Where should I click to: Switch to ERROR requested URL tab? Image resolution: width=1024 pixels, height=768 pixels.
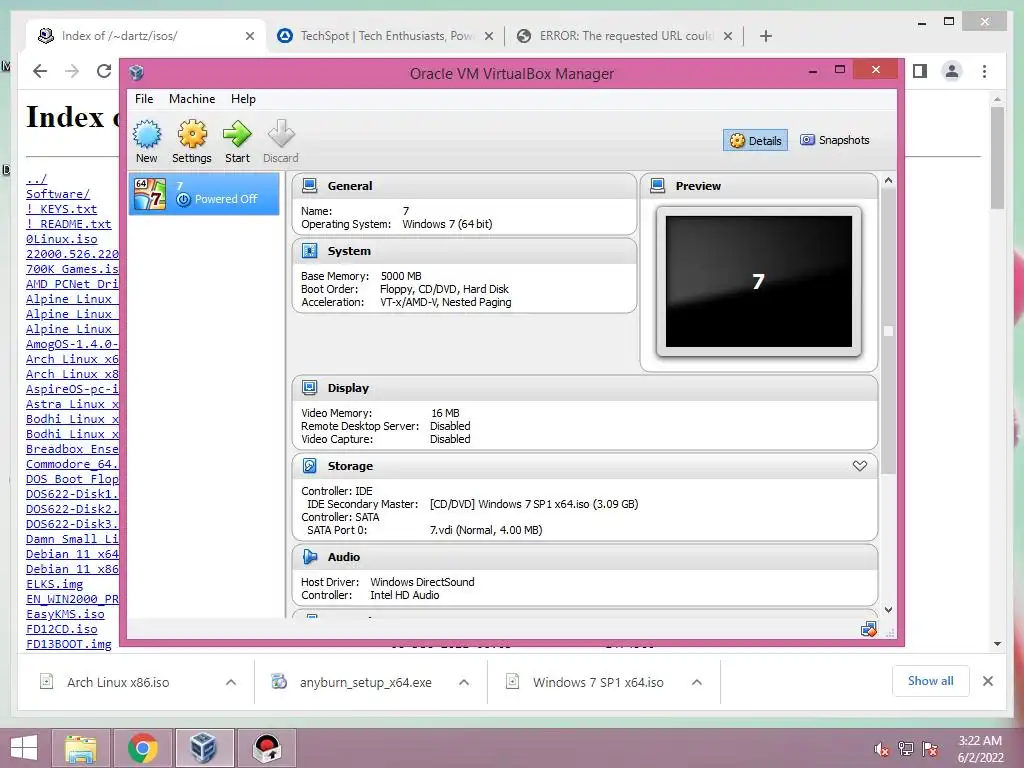[624, 36]
